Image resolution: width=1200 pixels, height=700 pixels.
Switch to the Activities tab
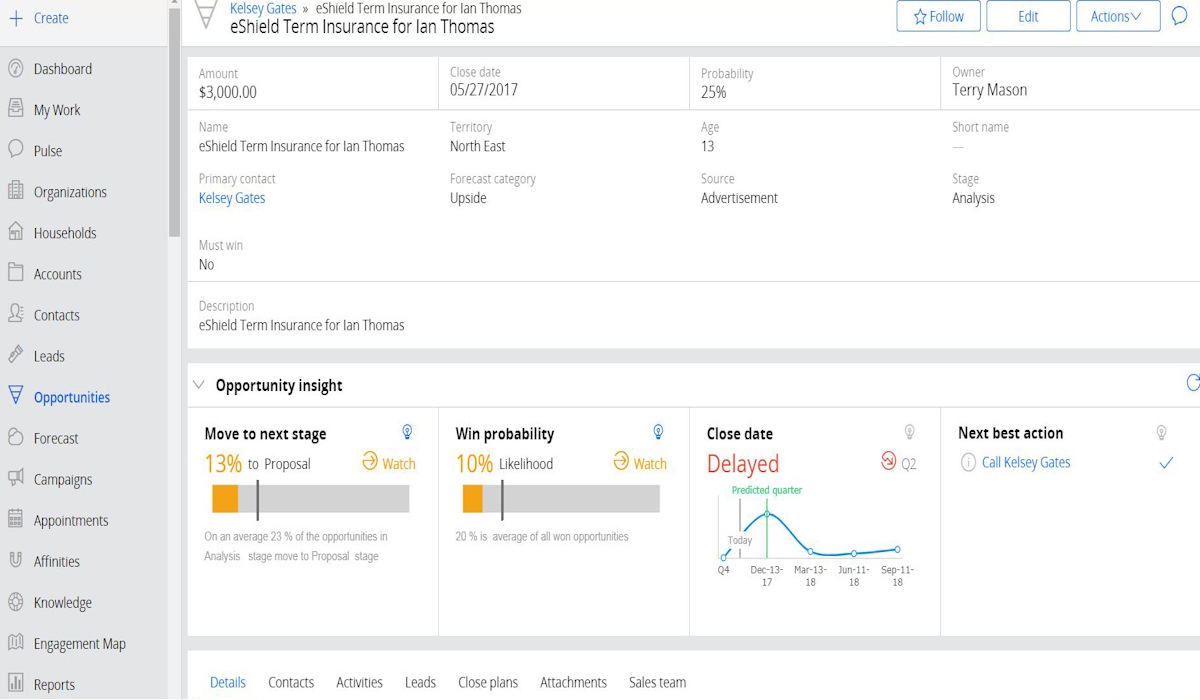tap(359, 682)
